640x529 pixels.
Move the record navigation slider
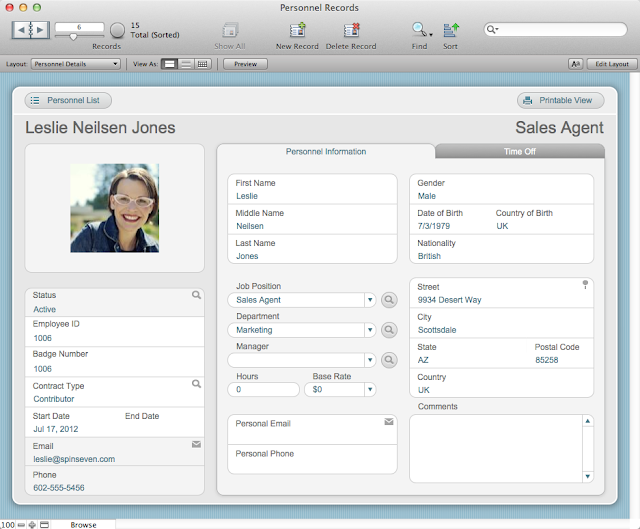tap(73, 37)
